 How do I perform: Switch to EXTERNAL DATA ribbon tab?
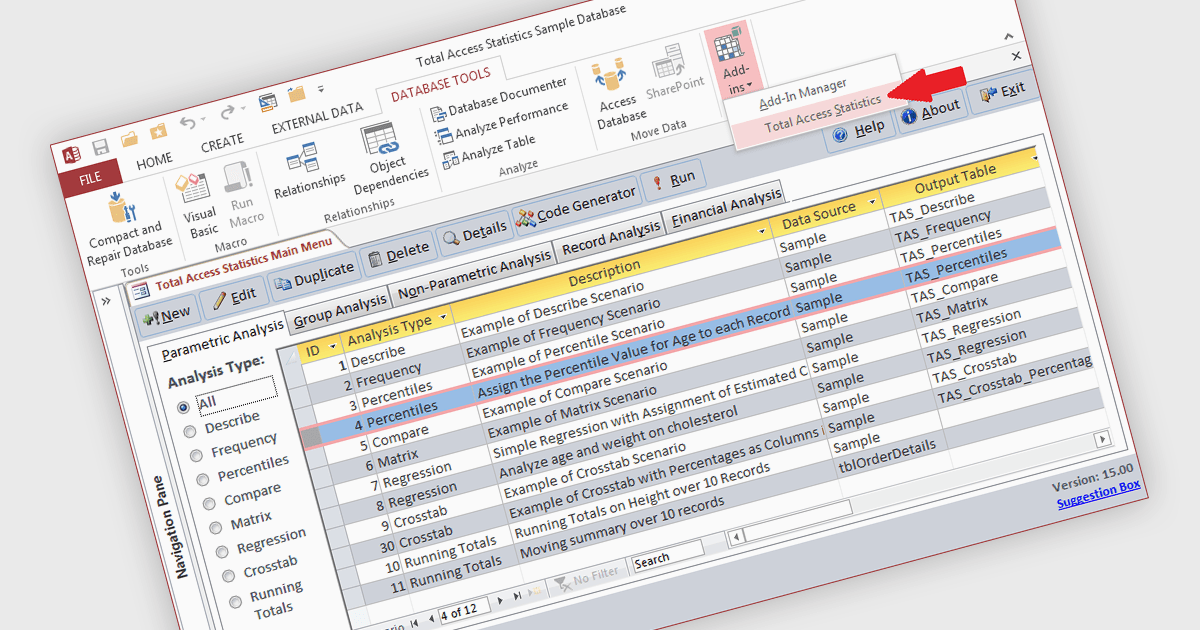(317, 118)
